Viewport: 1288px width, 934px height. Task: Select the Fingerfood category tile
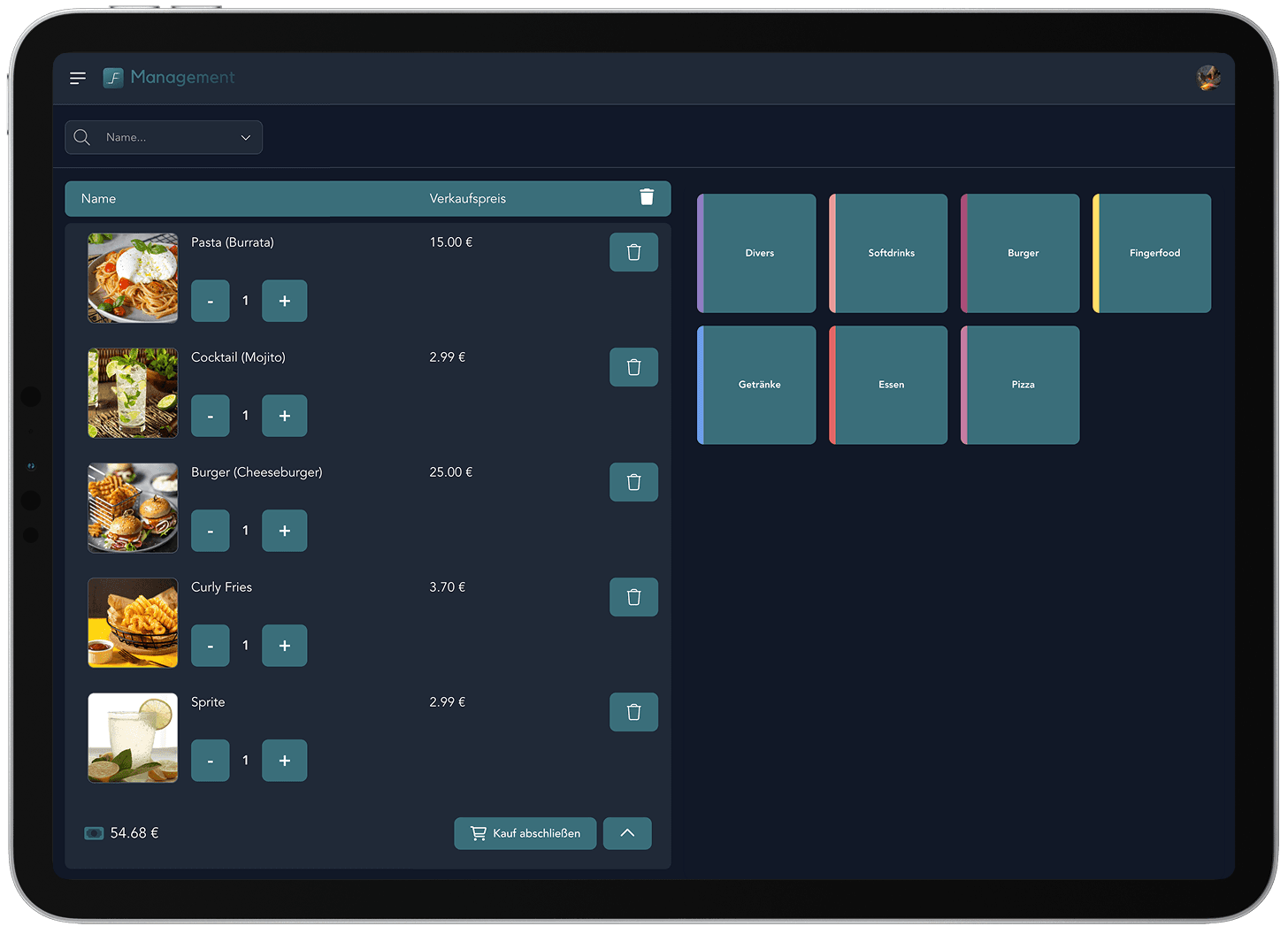click(1154, 253)
